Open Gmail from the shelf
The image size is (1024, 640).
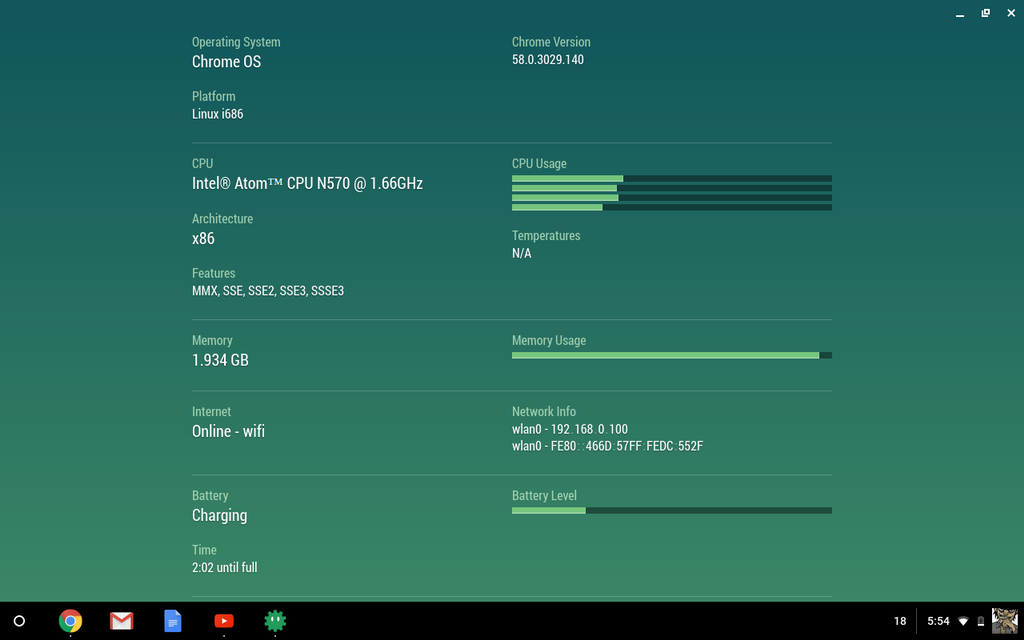coord(121,621)
